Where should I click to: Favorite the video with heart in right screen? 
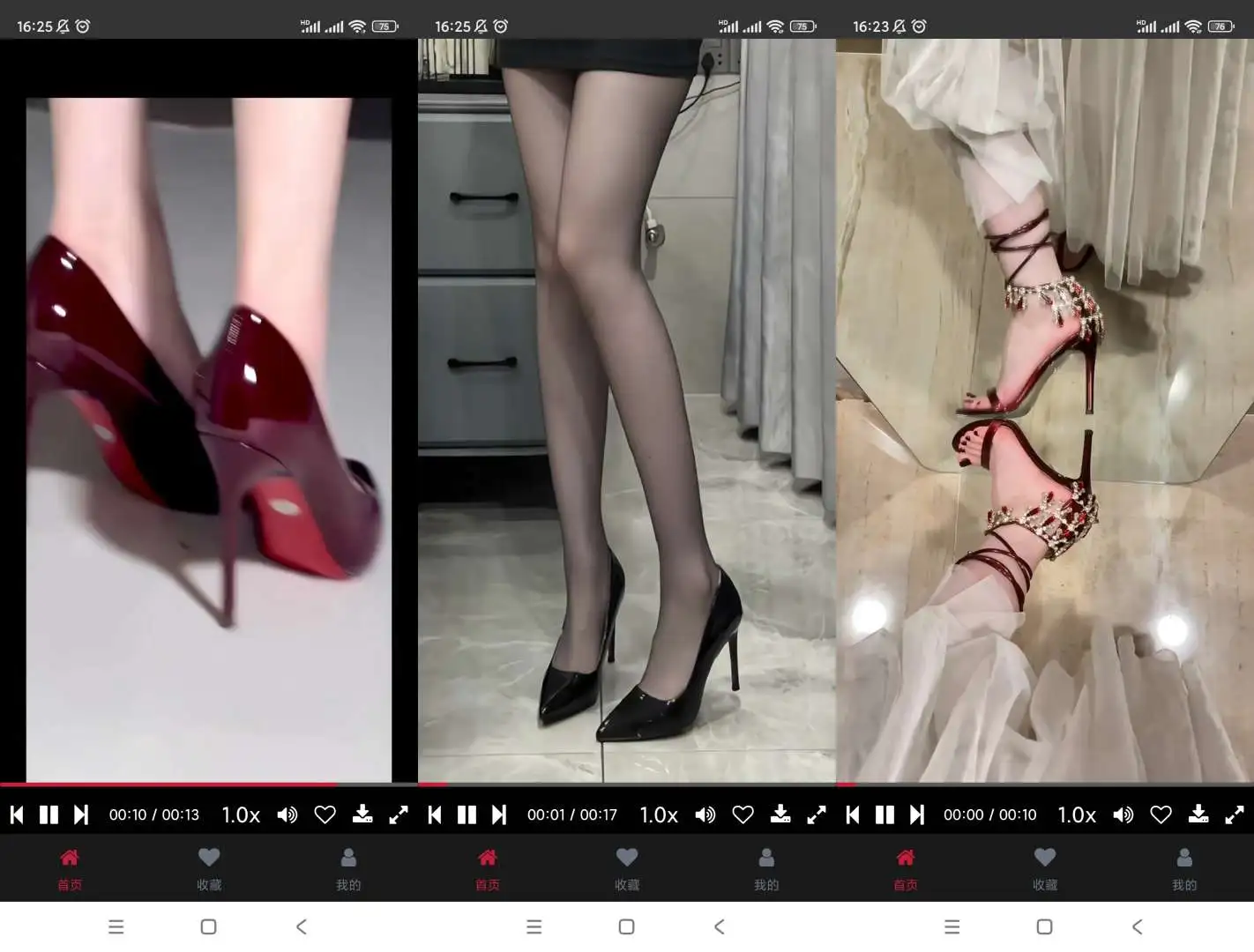[1161, 814]
